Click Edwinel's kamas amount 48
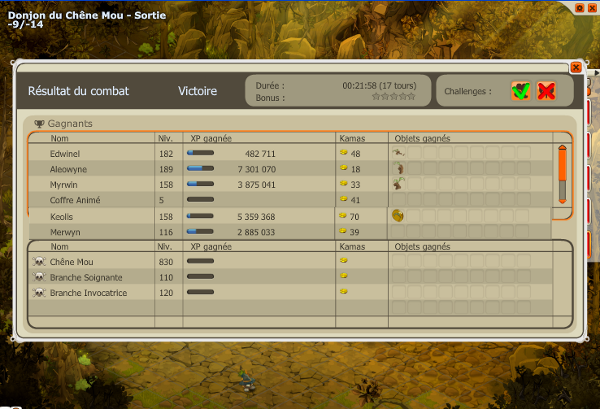Viewport: 600px width, 409px height. coord(355,154)
